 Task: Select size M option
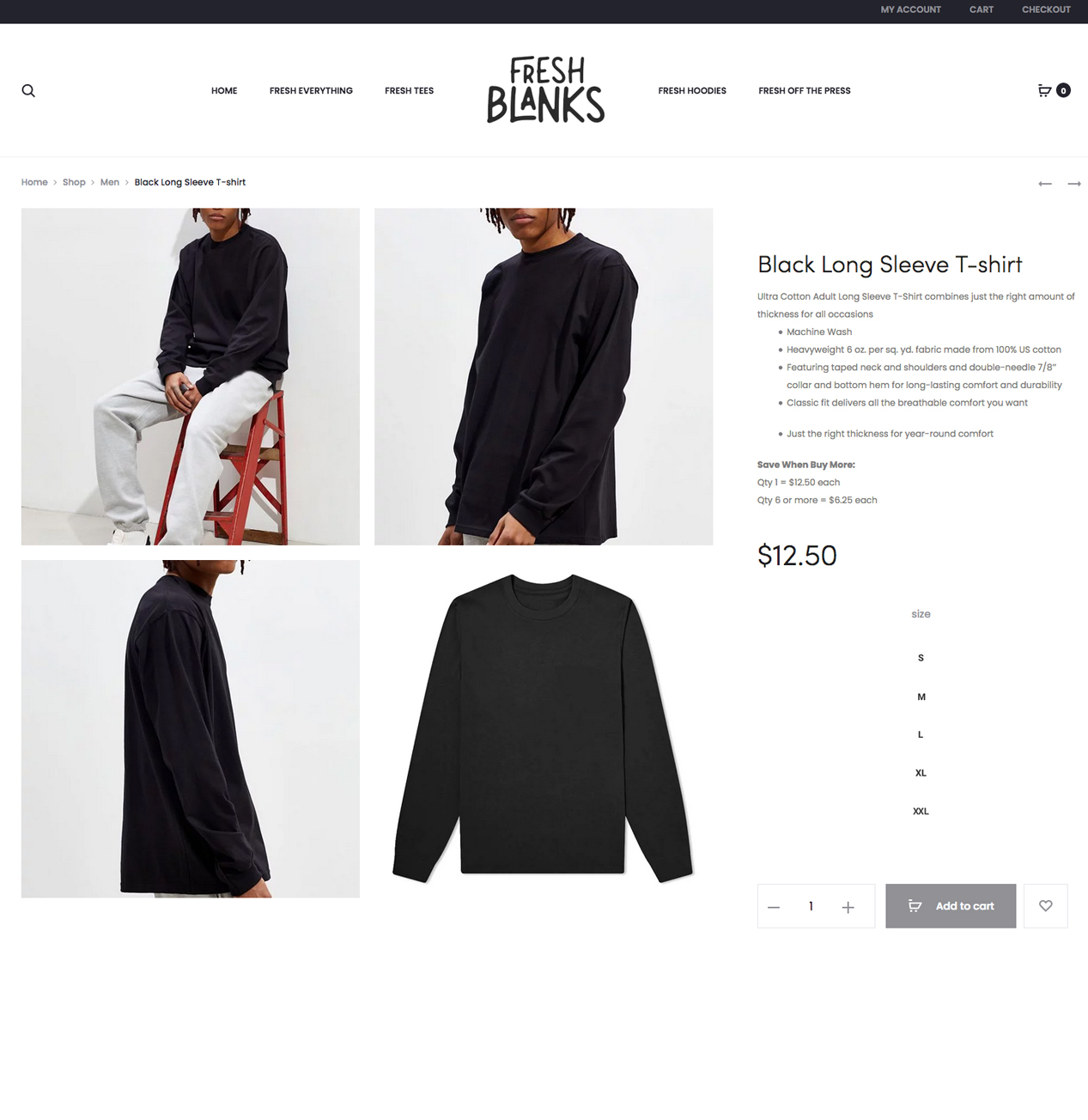pos(921,697)
